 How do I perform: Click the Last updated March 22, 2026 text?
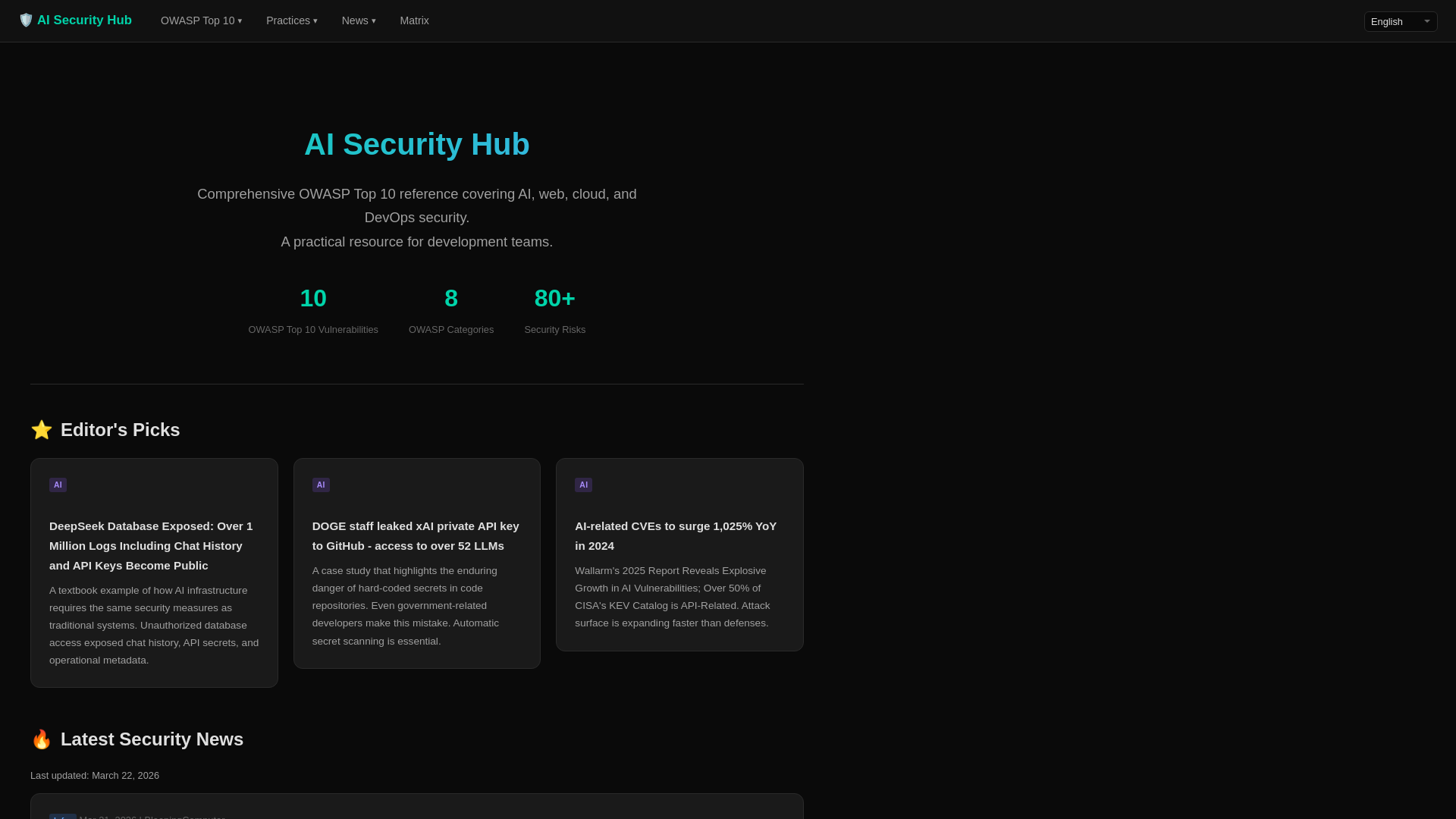[x=95, y=776]
